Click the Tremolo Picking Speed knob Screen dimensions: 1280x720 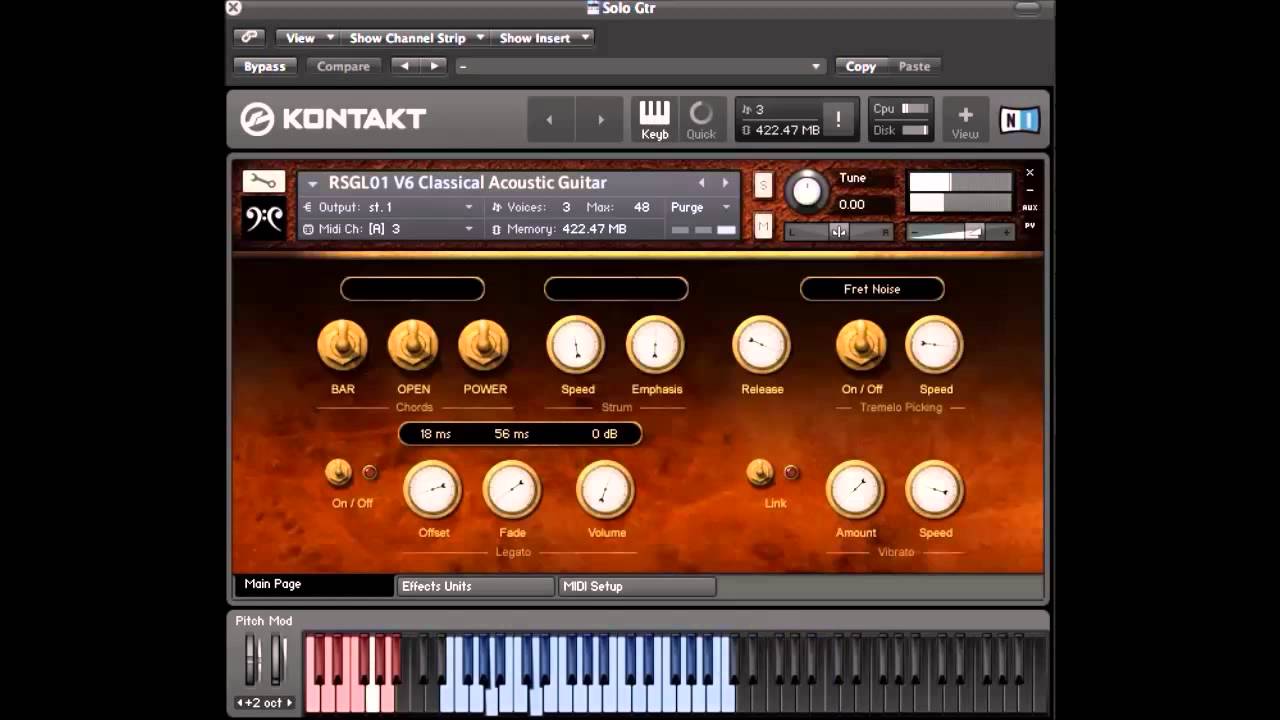coord(934,345)
